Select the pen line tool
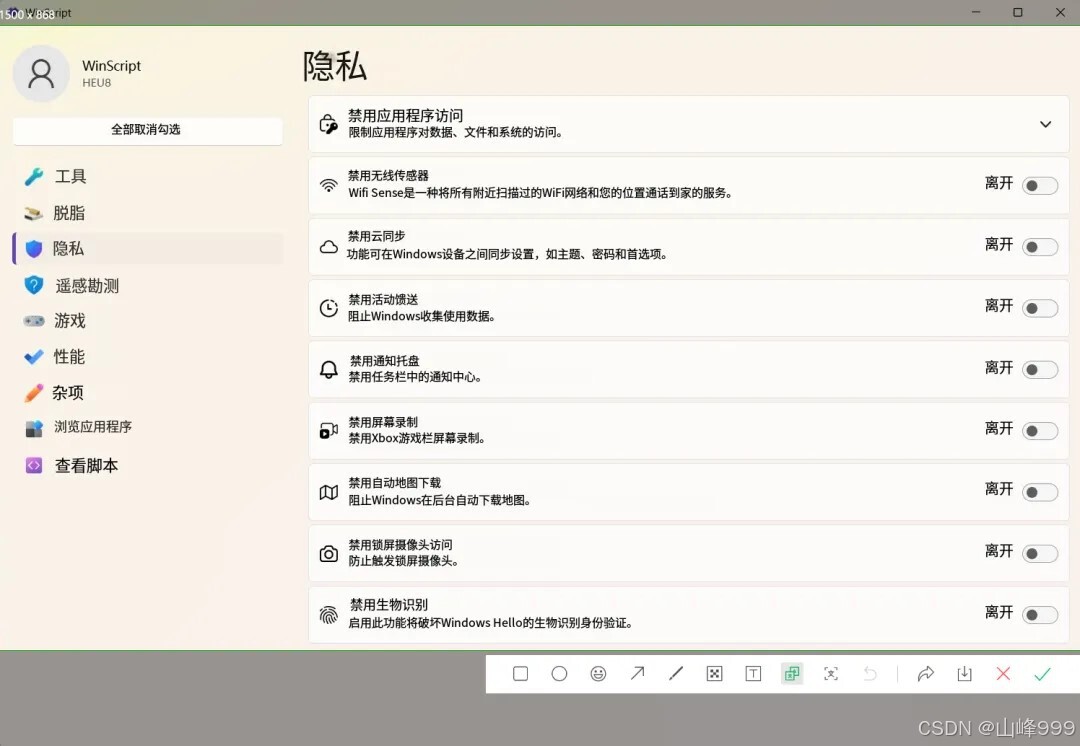1080x746 pixels. point(676,674)
